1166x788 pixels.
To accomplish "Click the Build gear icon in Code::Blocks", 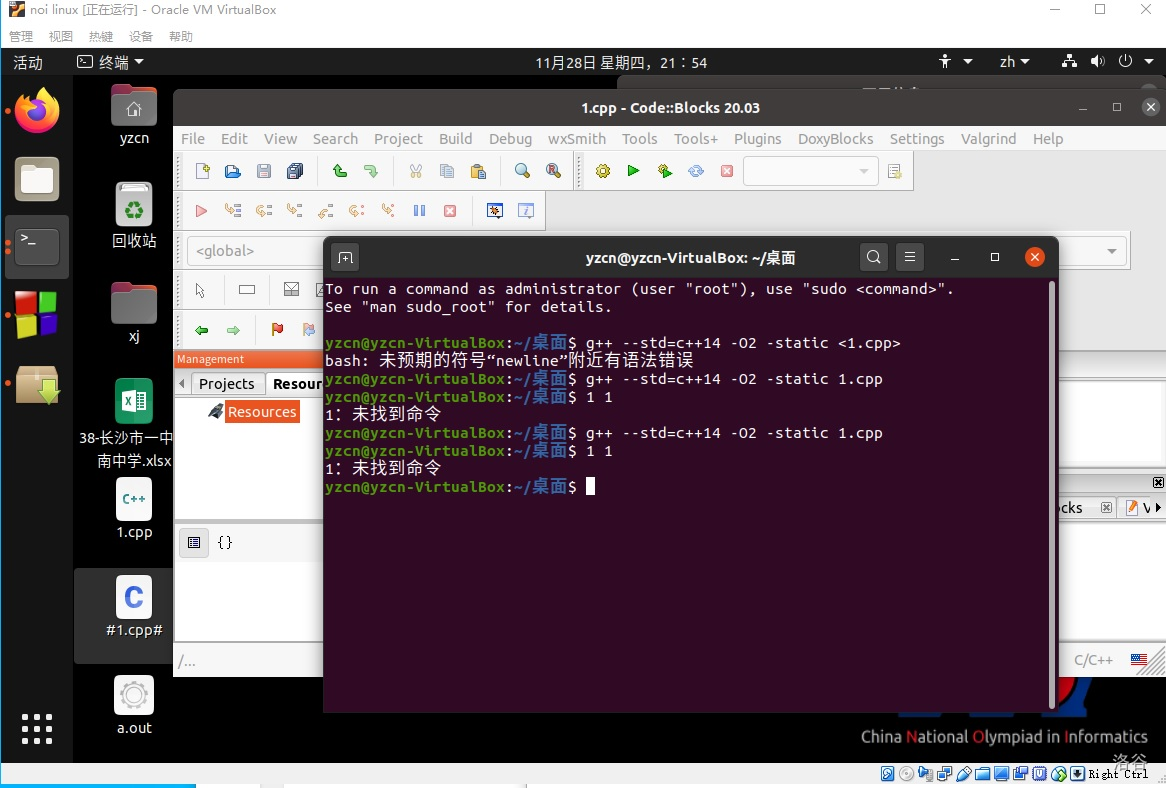I will (602, 171).
